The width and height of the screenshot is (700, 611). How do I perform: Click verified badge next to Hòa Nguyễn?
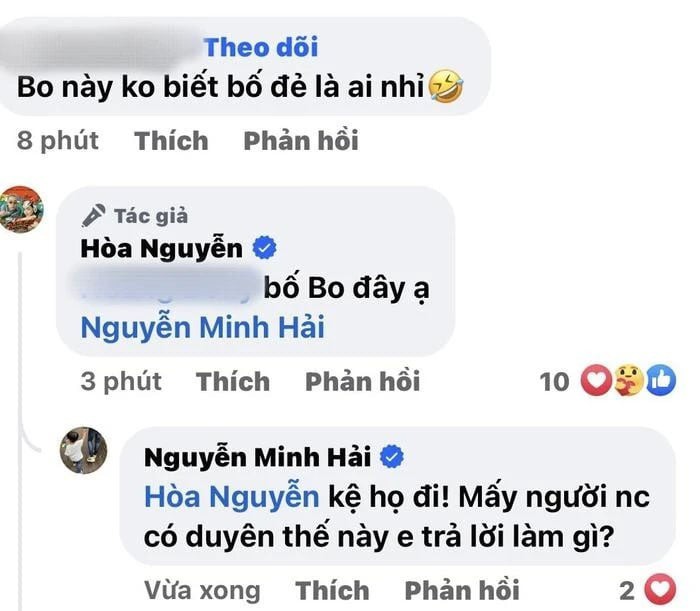(265, 249)
